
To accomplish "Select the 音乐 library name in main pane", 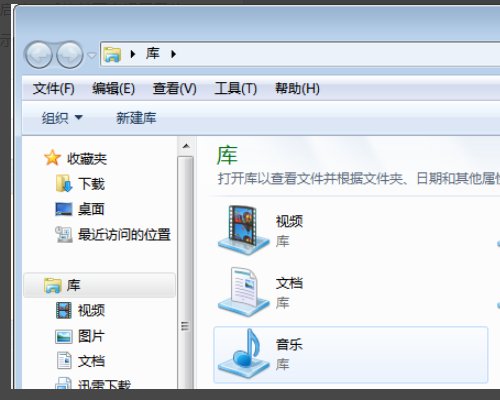I will coord(289,344).
